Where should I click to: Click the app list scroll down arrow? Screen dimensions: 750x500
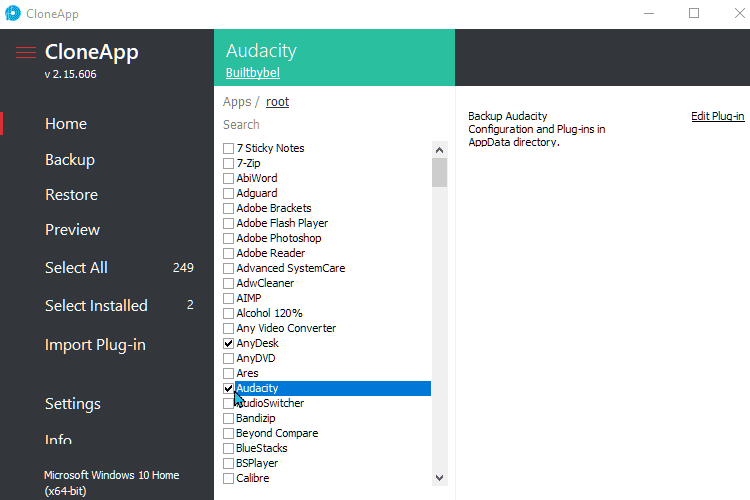(440, 478)
